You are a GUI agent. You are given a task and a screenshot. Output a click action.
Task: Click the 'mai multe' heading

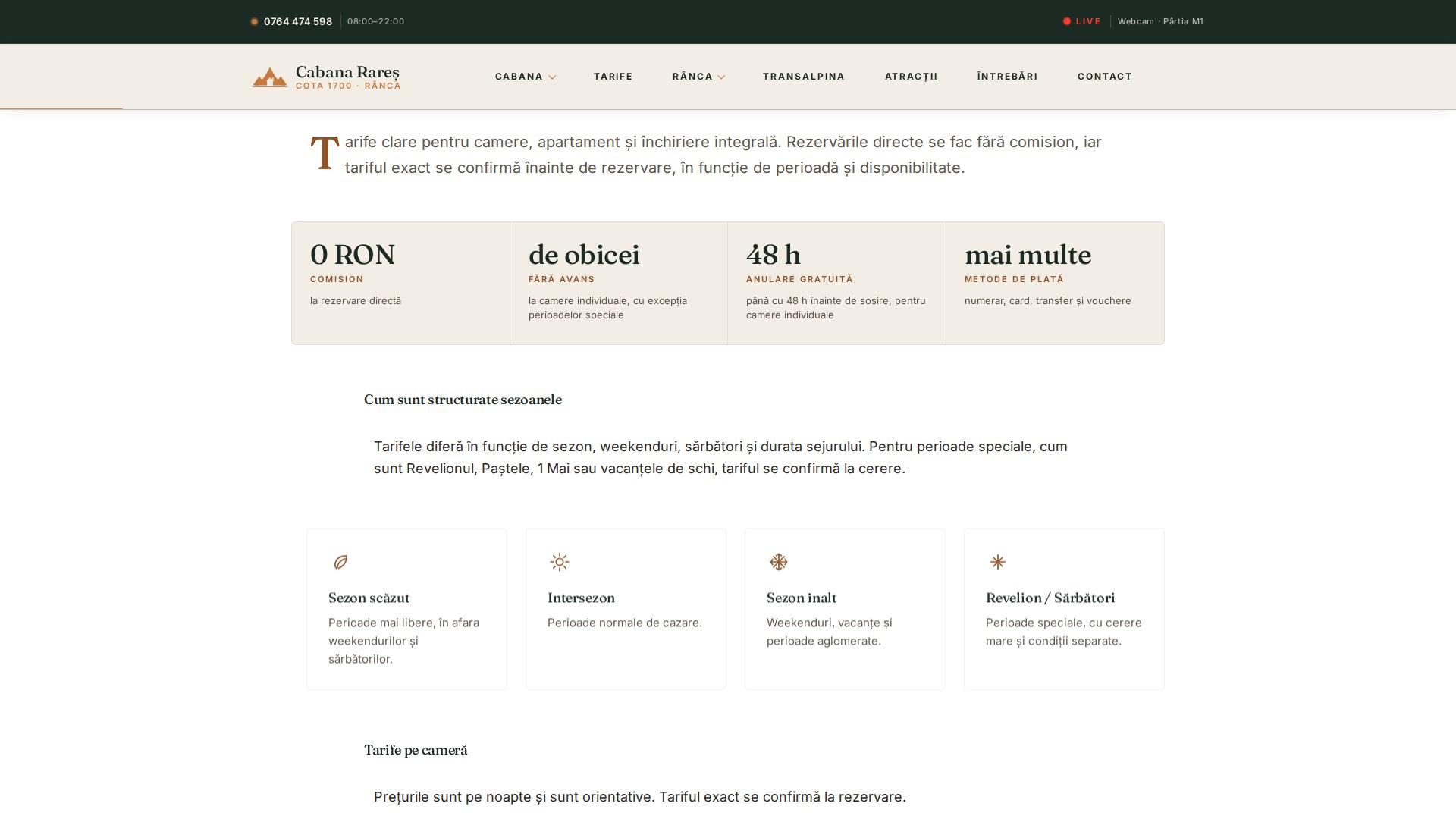tap(1028, 255)
